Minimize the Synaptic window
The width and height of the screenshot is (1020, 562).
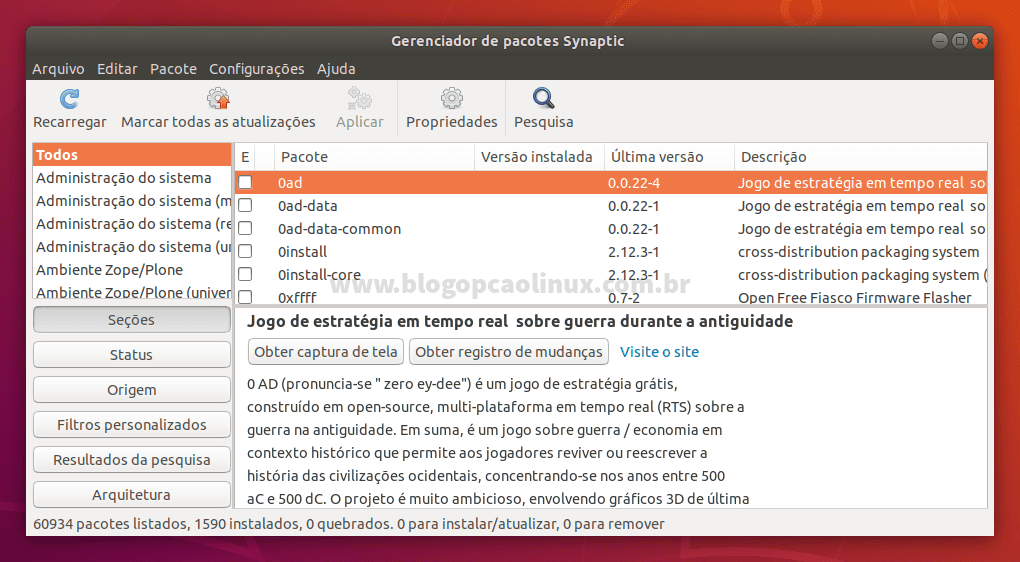[939, 41]
